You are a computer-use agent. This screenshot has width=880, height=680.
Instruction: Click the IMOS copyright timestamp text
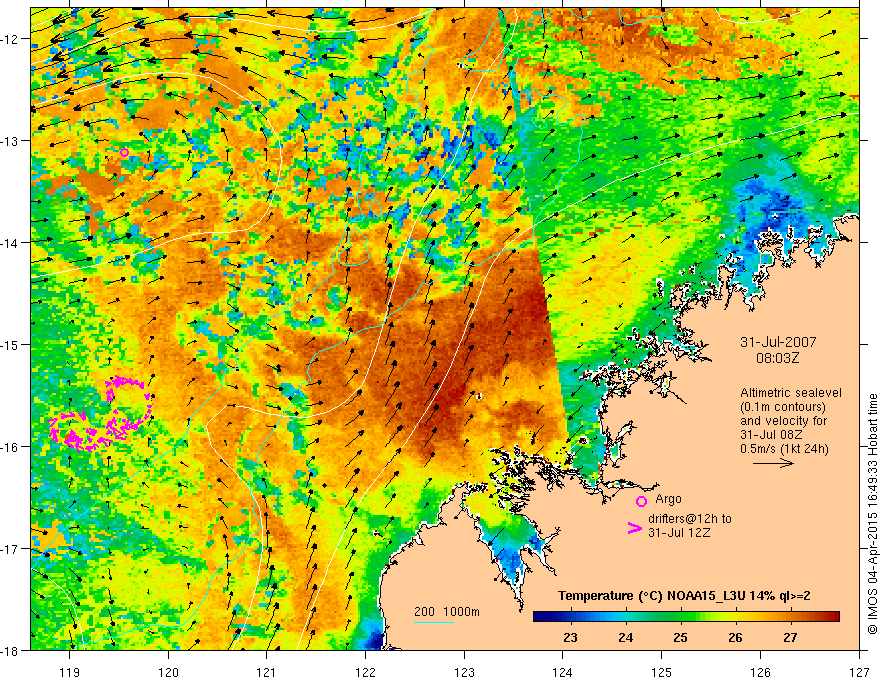click(x=873, y=514)
